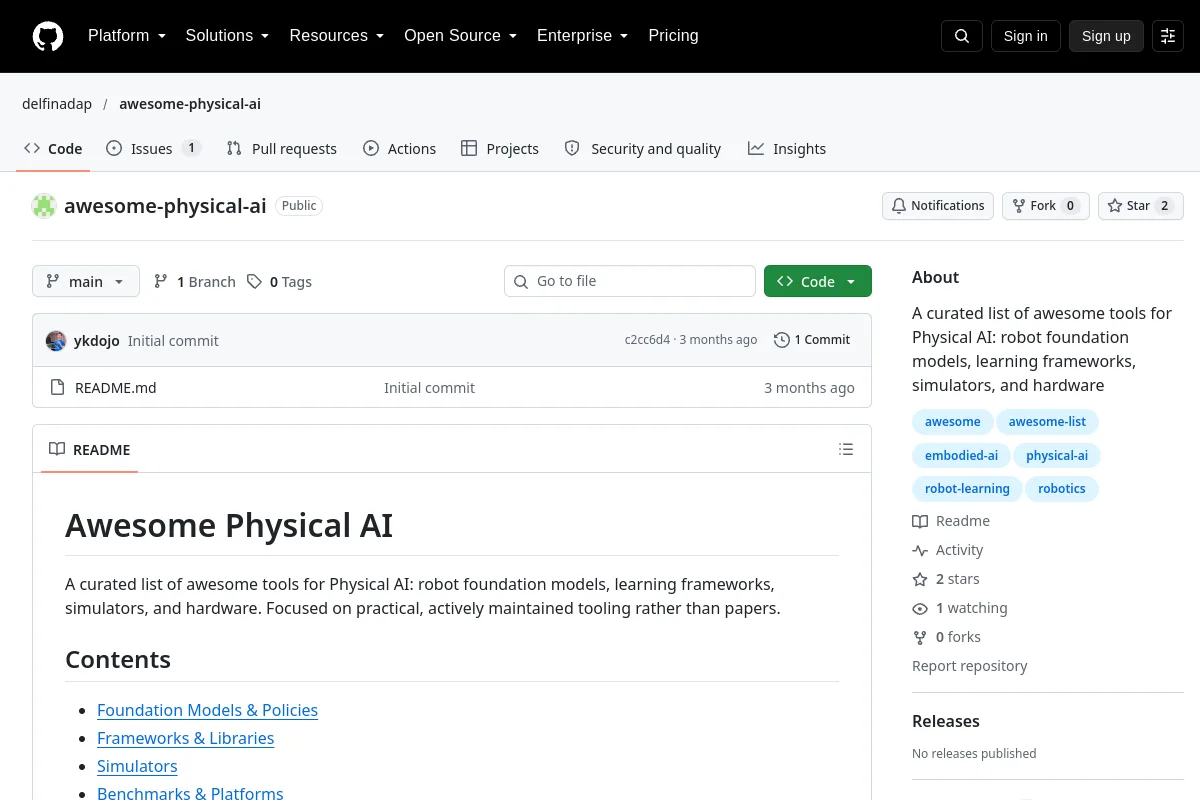Select the embodied-ai topic tag
Image resolution: width=1200 pixels, height=800 pixels.
point(961,456)
